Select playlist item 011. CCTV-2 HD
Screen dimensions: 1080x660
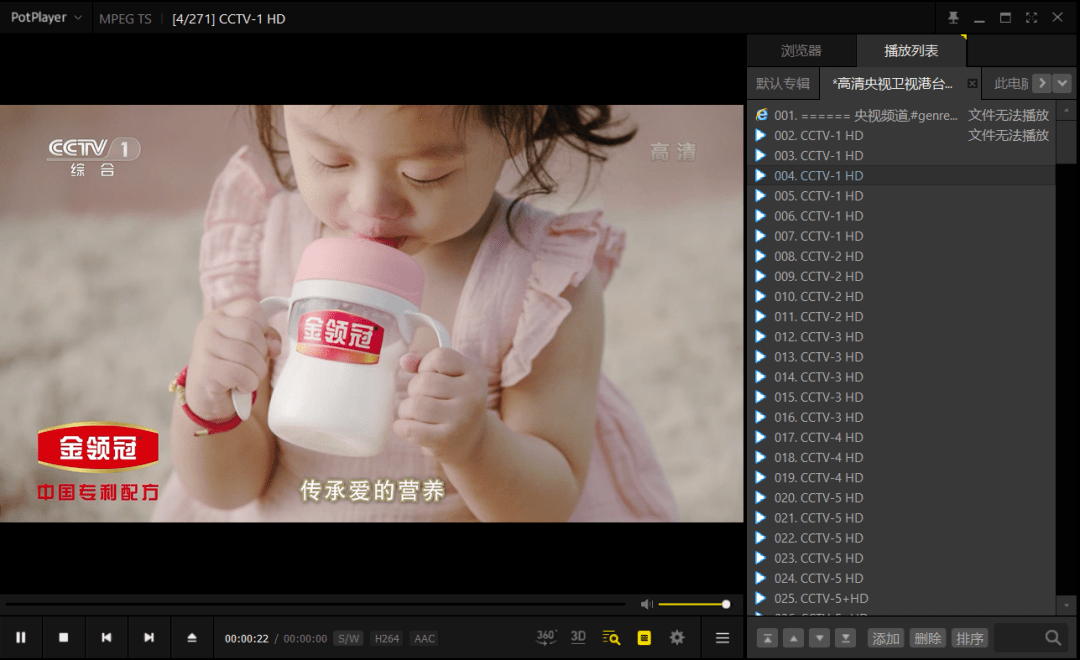point(901,316)
